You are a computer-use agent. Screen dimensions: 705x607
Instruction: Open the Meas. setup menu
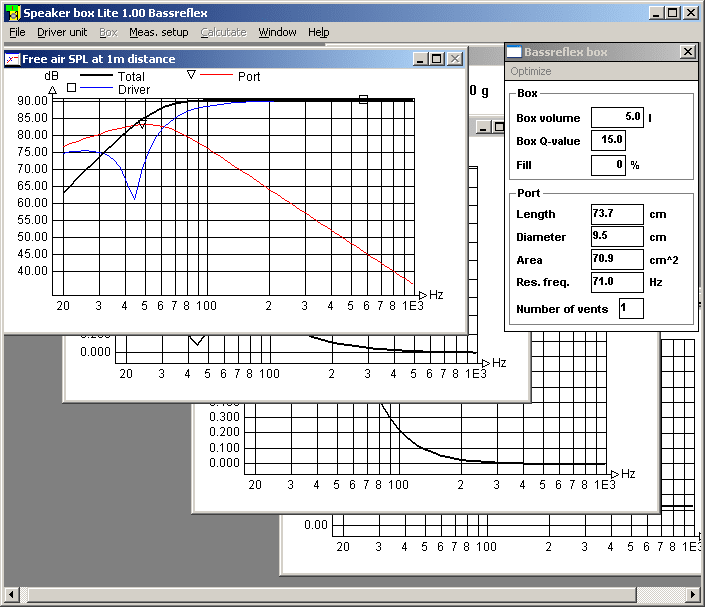click(158, 32)
